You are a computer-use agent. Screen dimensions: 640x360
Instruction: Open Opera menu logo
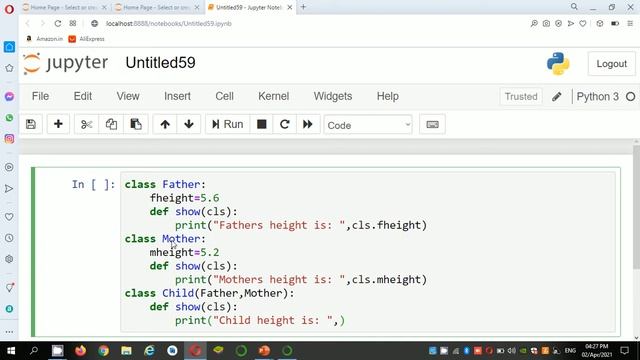coord(9,9)
